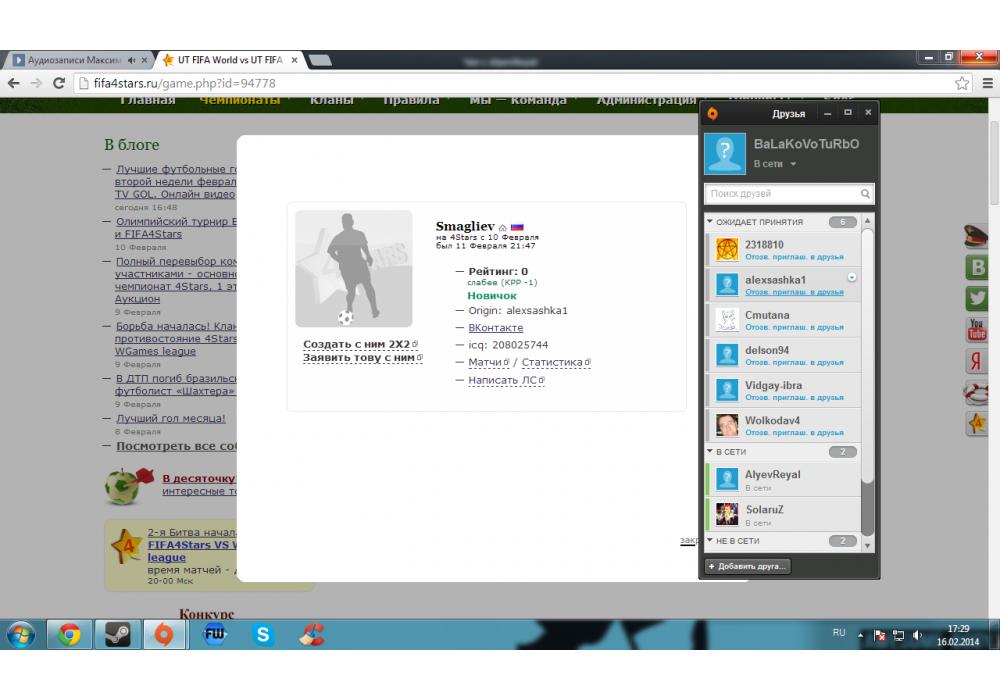Open Steam from the taskbar
Screen dimensions: 1000x700
click(117, 634)
